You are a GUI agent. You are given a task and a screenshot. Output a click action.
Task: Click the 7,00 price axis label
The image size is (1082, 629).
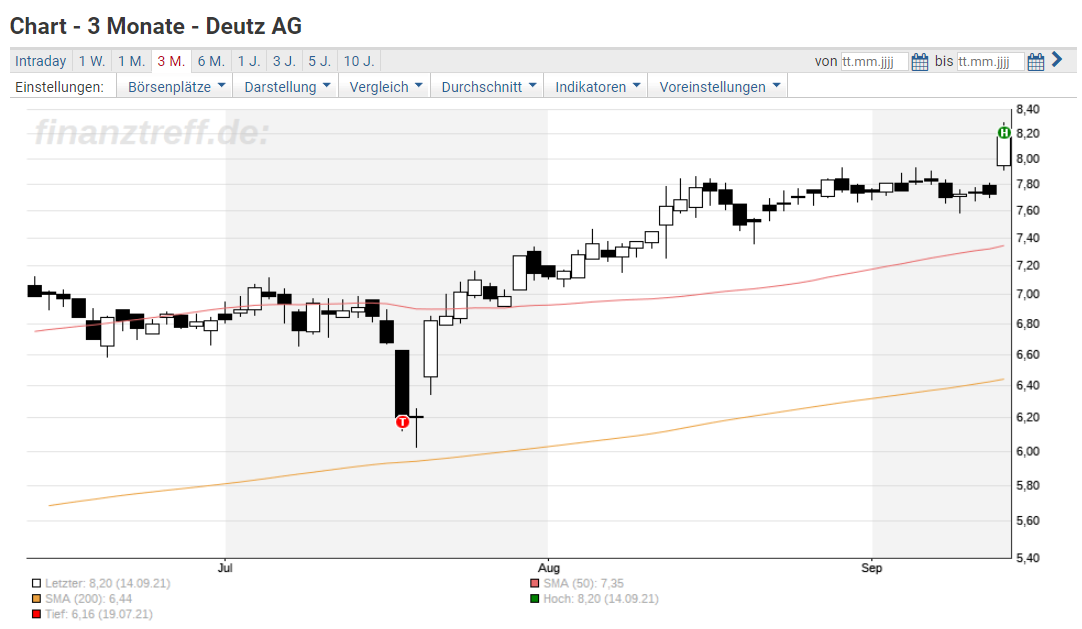(x=1027, y=294)
